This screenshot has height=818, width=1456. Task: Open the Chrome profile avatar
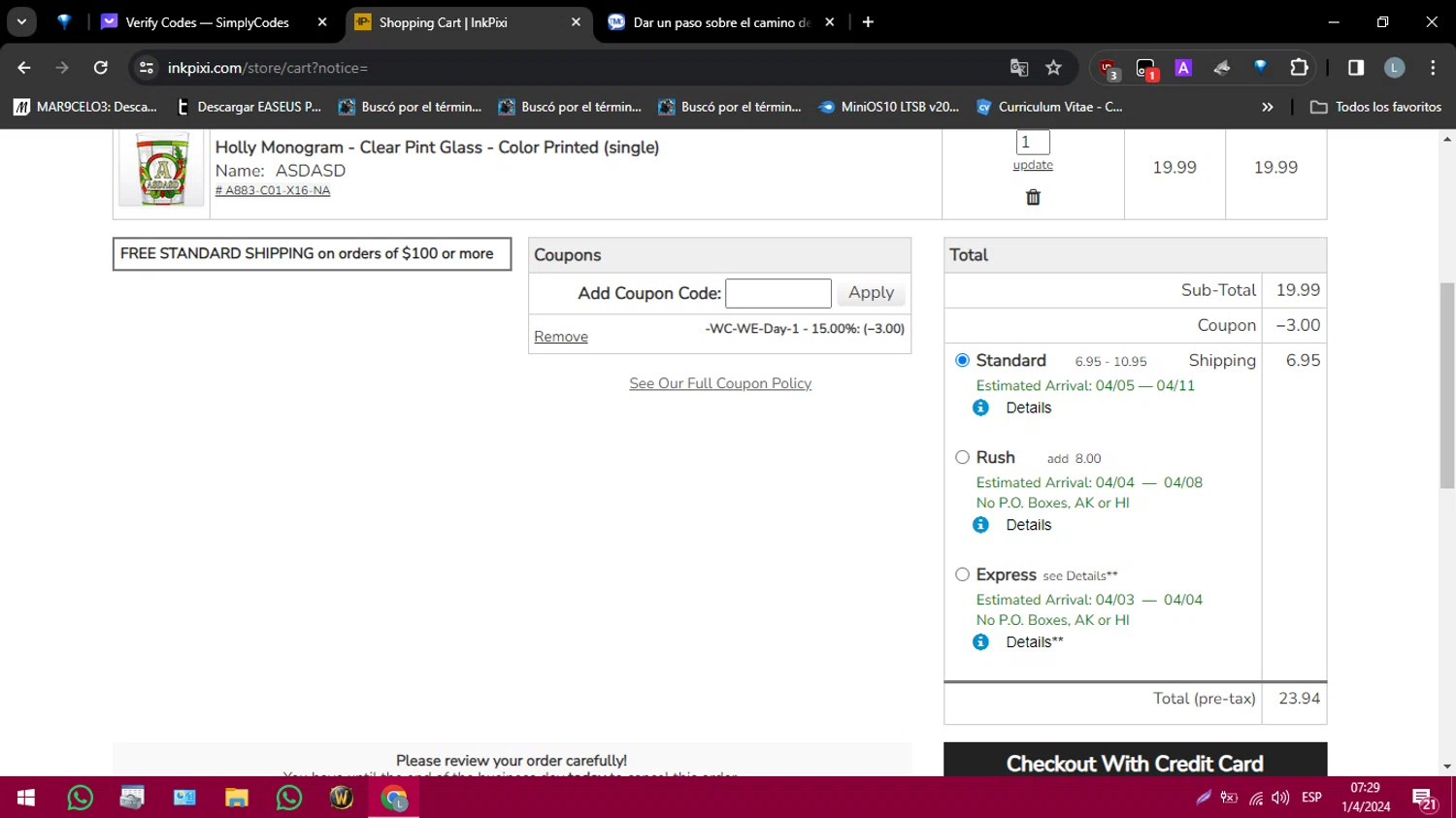[1394, 68]
